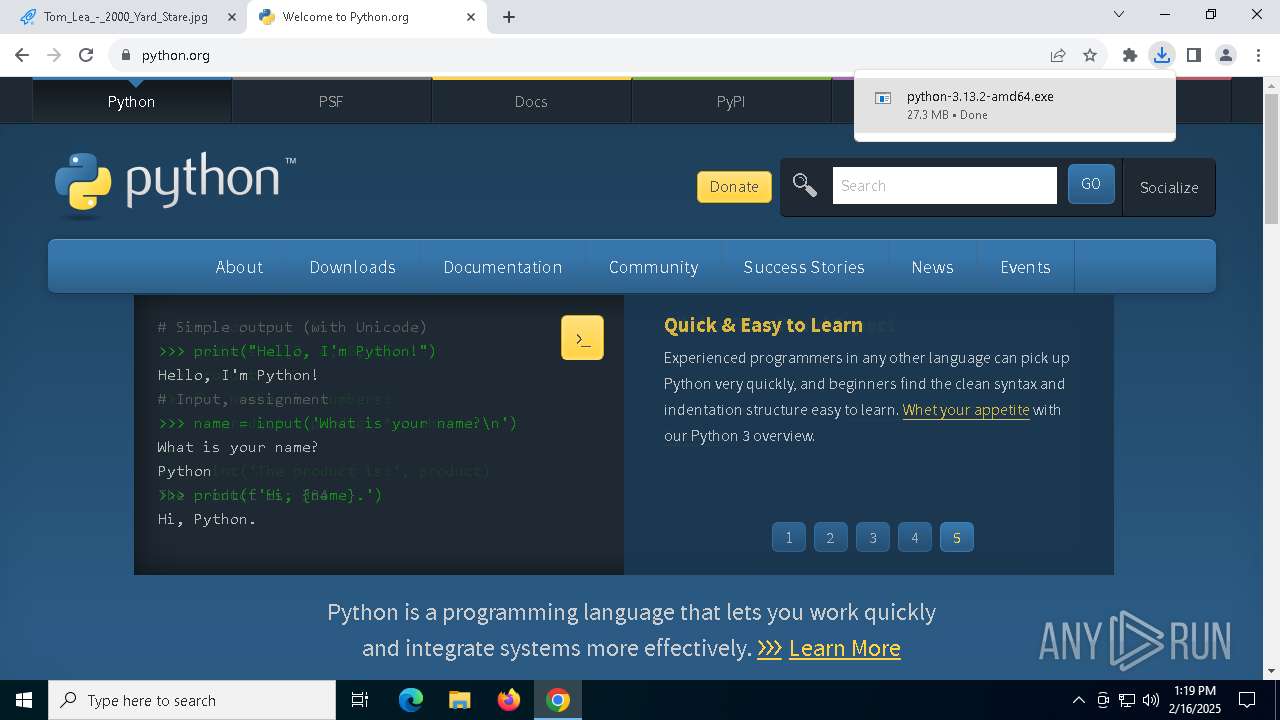The height and width of the screenshot is (720, 1280).
Task: Close the Tom_Lea 2000_Yard_Stare tab
Action: click(232, 17)
